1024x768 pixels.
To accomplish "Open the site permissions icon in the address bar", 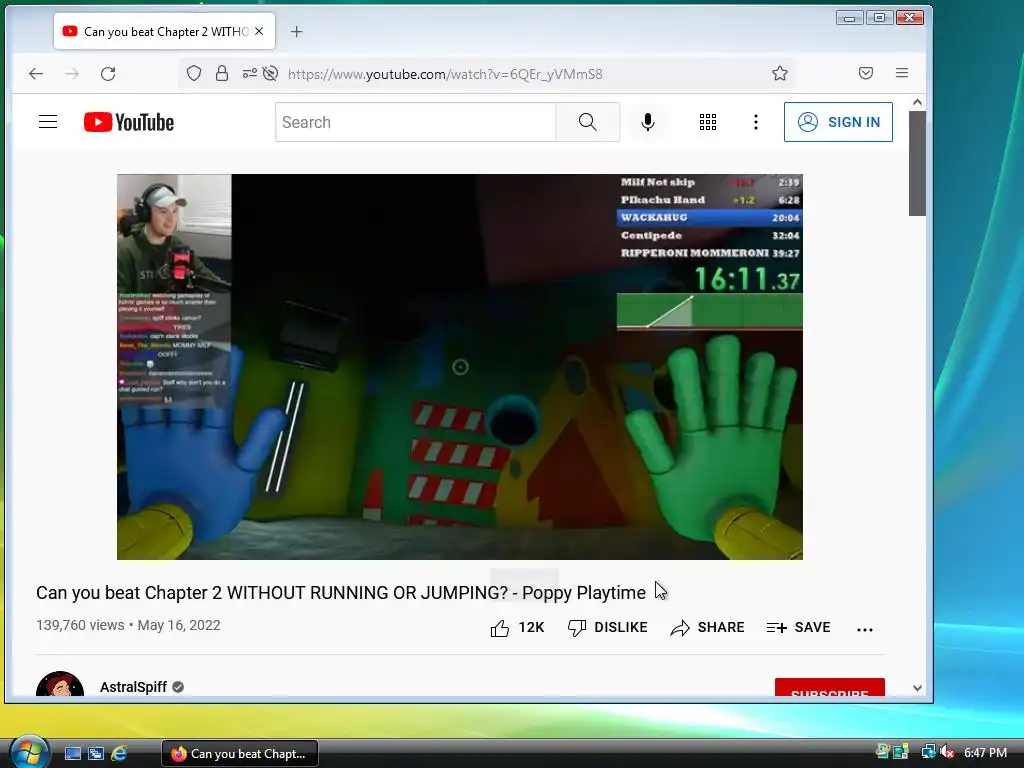I will (x=249, y=73).
